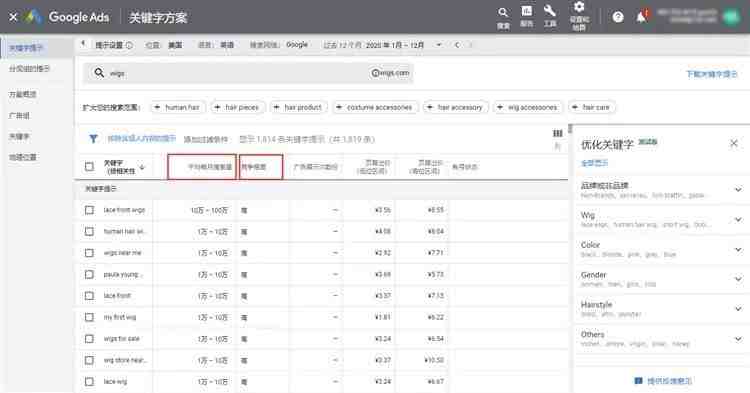Open the date range dropdown arrow
Image resolution: width=750 pixels, height=393 pixels.
tap(439, 45)
